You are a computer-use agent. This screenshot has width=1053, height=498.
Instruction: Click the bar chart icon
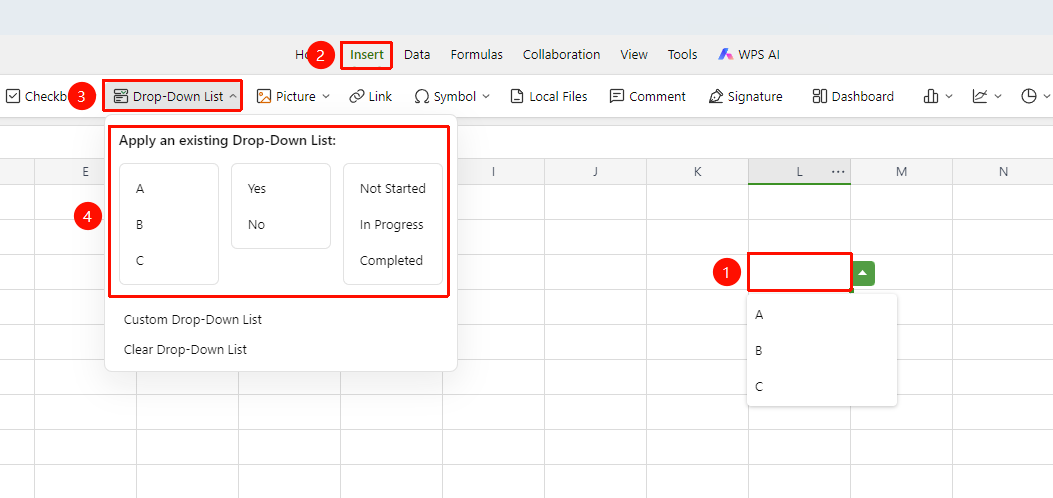(x=931, y=97)
